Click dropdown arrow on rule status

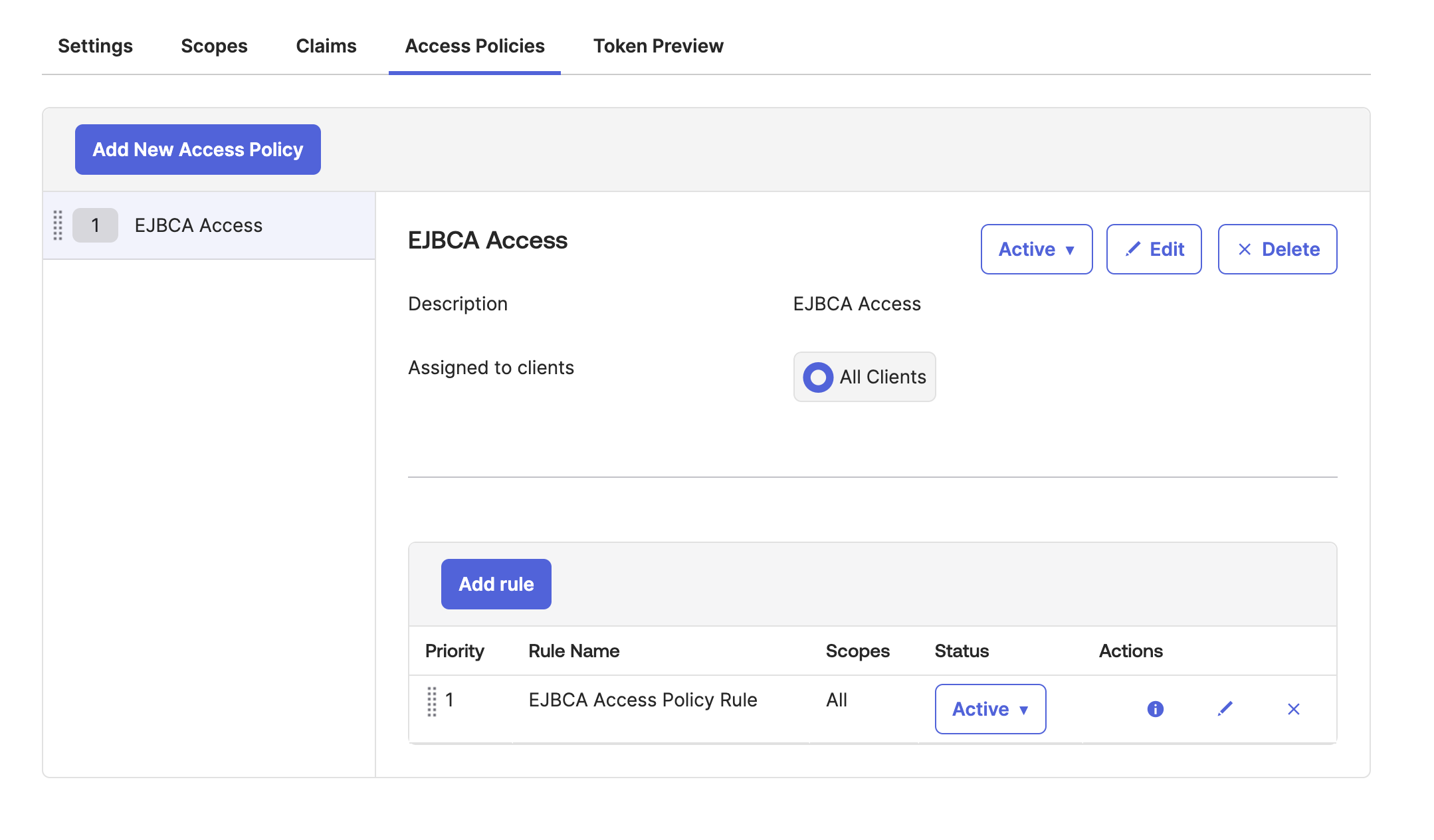[1024, 710]
